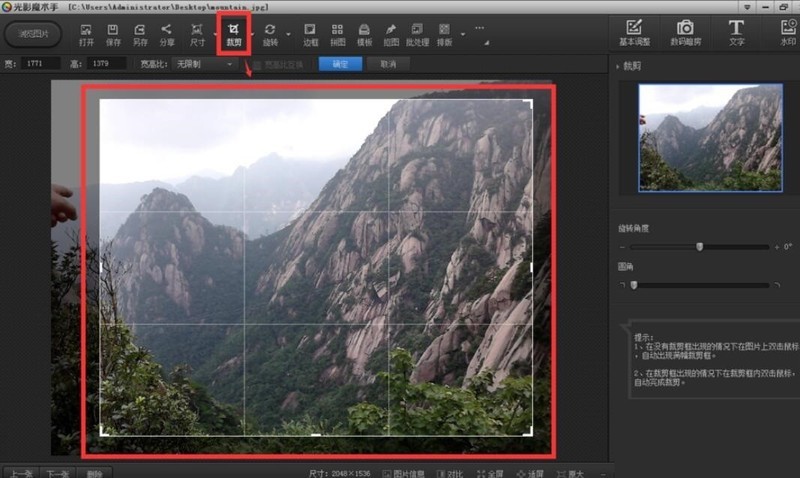The height and width of the screenshot is (478, 800).
Task: Switch to the Text (文字) tab
Action: [736, 33]
